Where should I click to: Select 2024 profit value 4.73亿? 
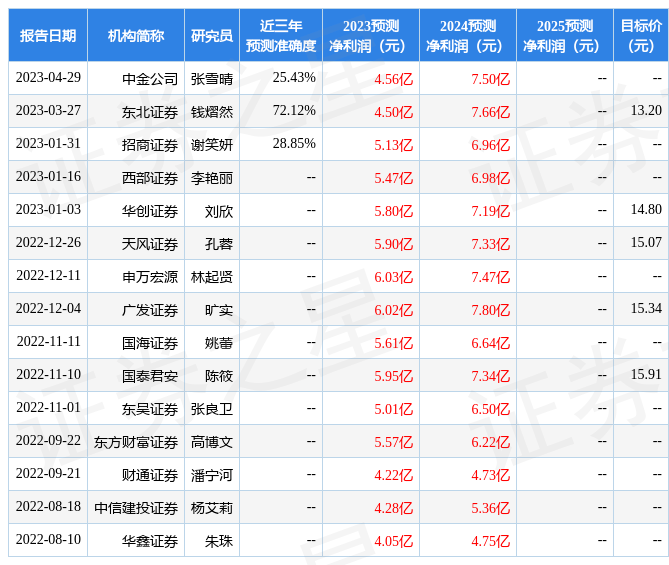tap(490, 475)
